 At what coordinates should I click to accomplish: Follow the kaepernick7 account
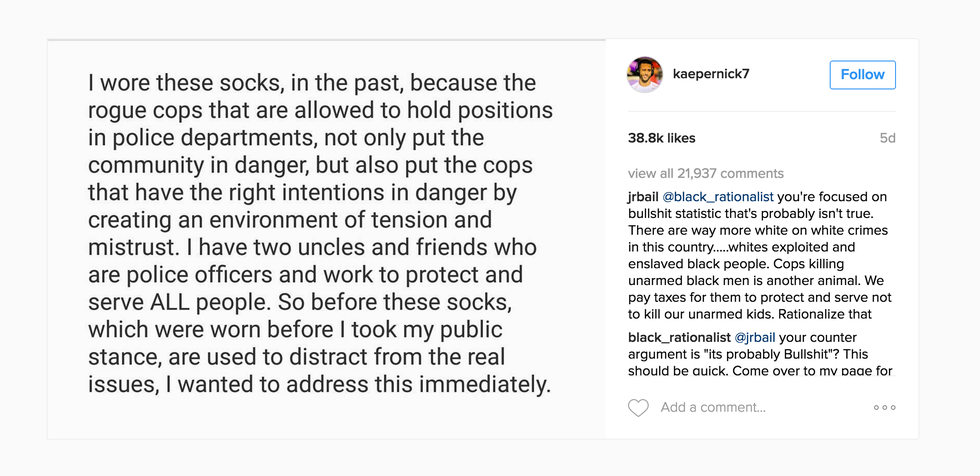point(862,75)
